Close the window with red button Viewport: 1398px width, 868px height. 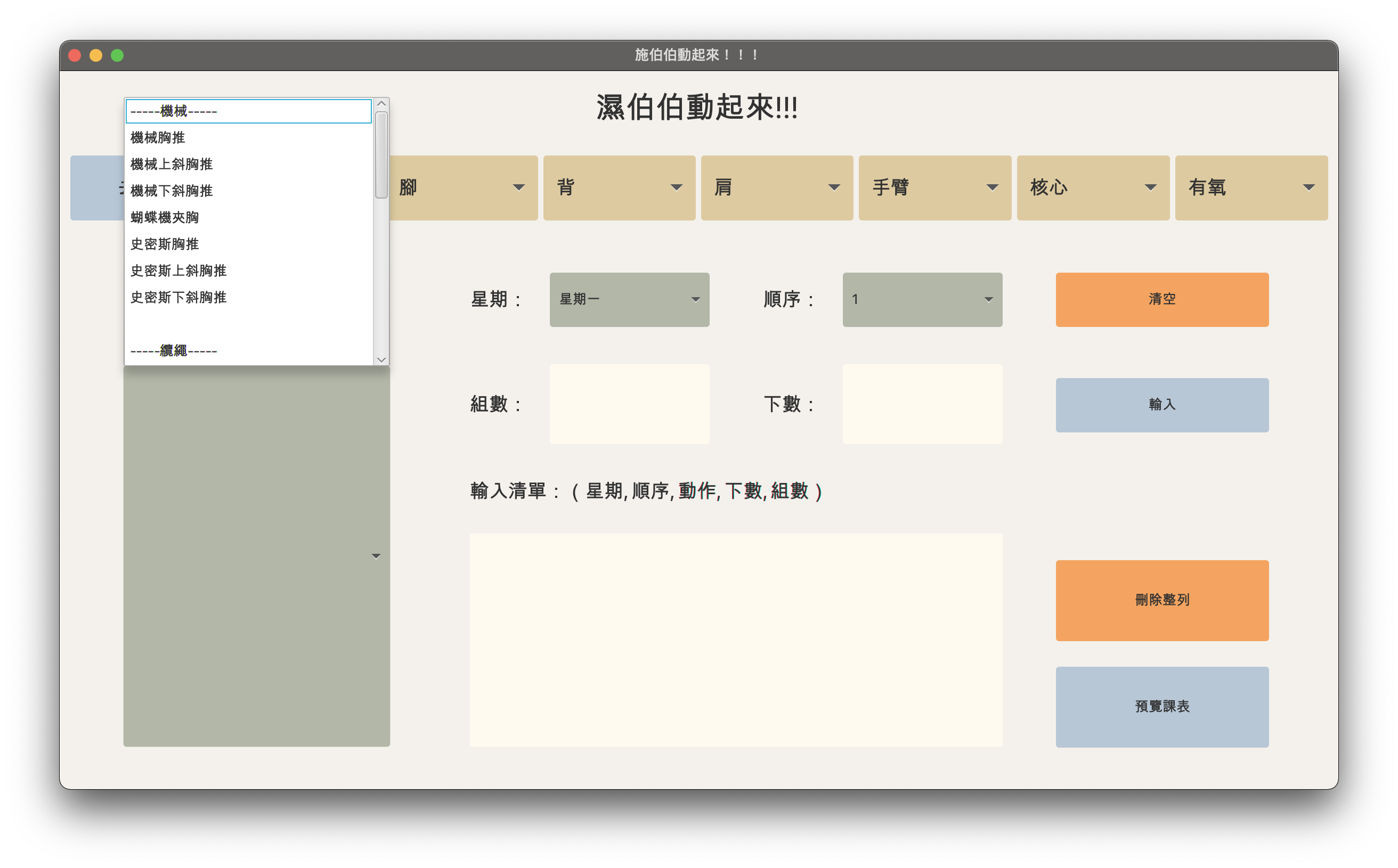coord(75,55)
